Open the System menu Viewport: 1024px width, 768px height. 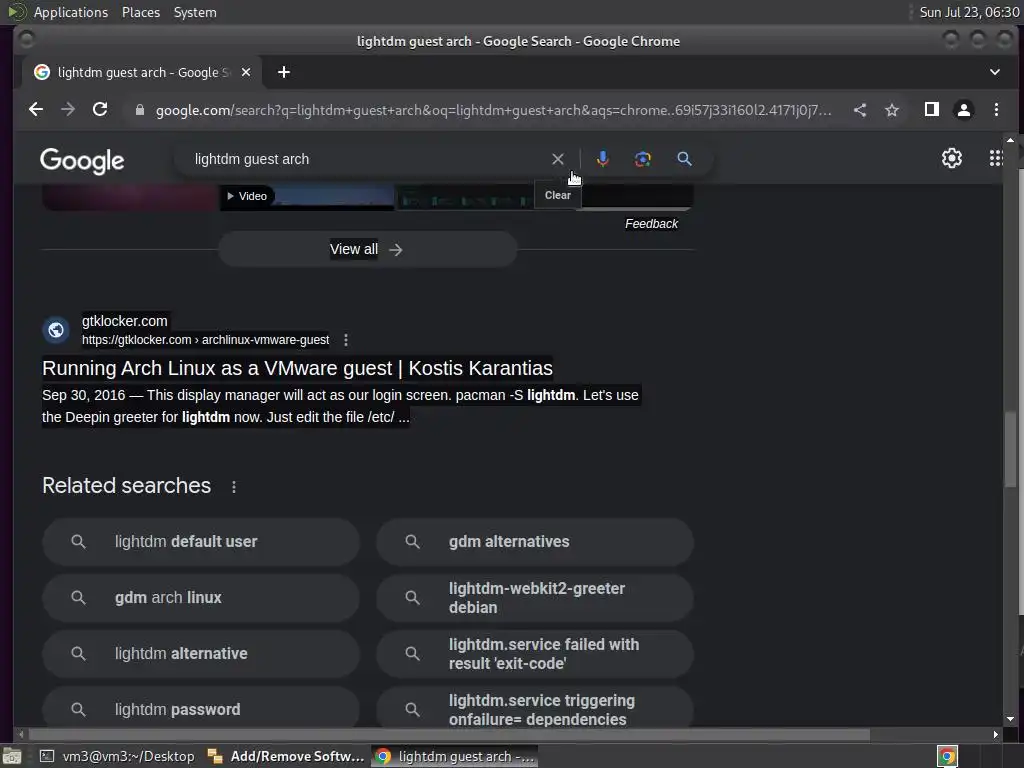195,12
